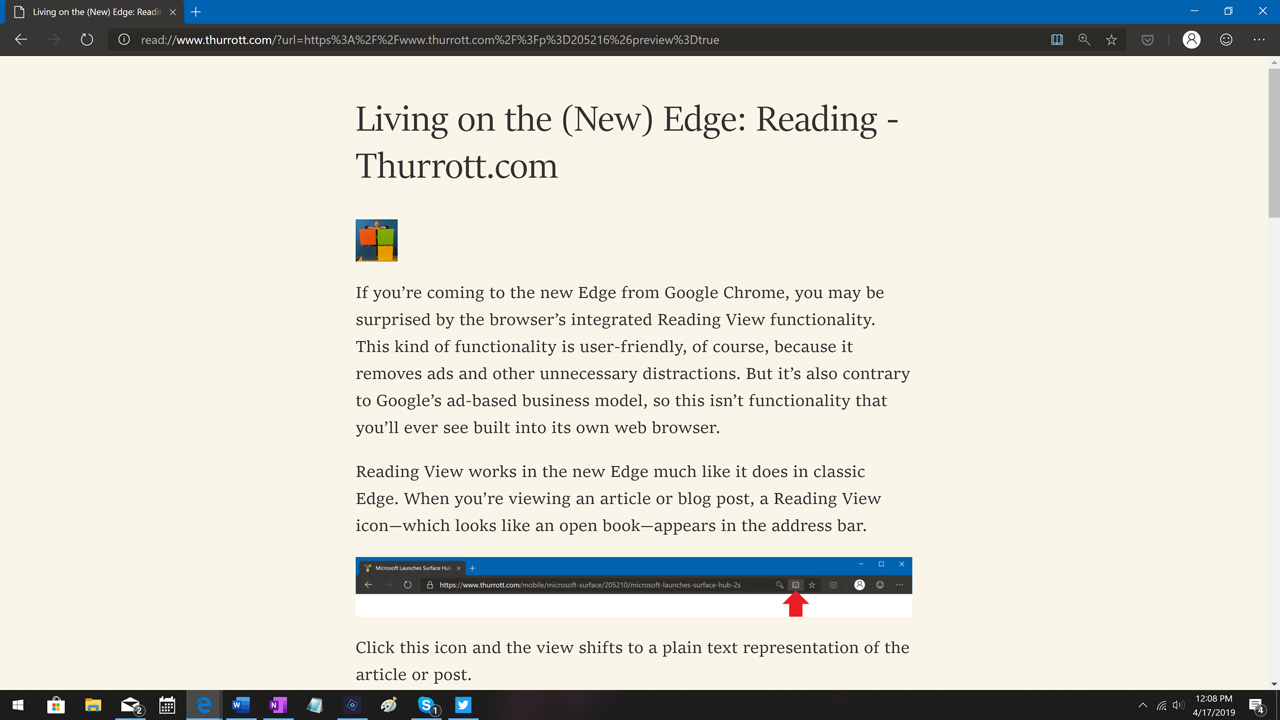Open the Action Center notifications icon
The height and width of the screenshot is (720, 1280).
[x=1257, y=706]
